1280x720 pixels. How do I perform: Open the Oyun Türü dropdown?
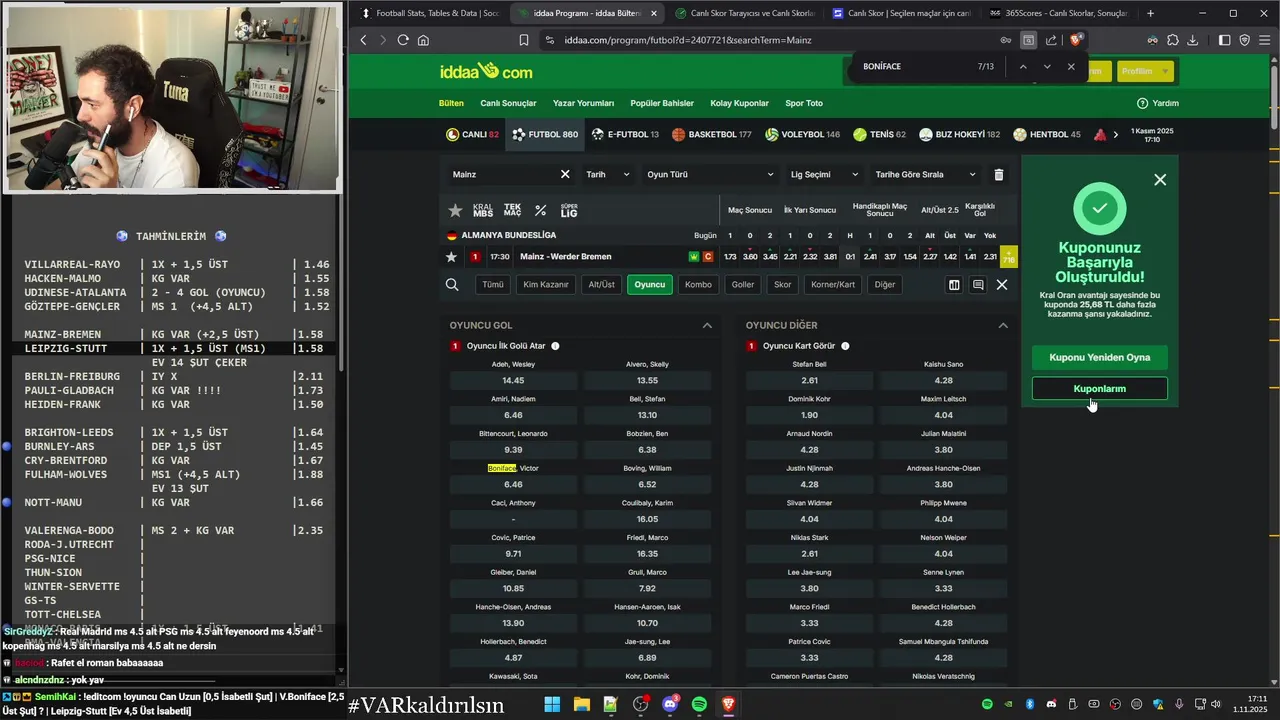coord(709,174)
